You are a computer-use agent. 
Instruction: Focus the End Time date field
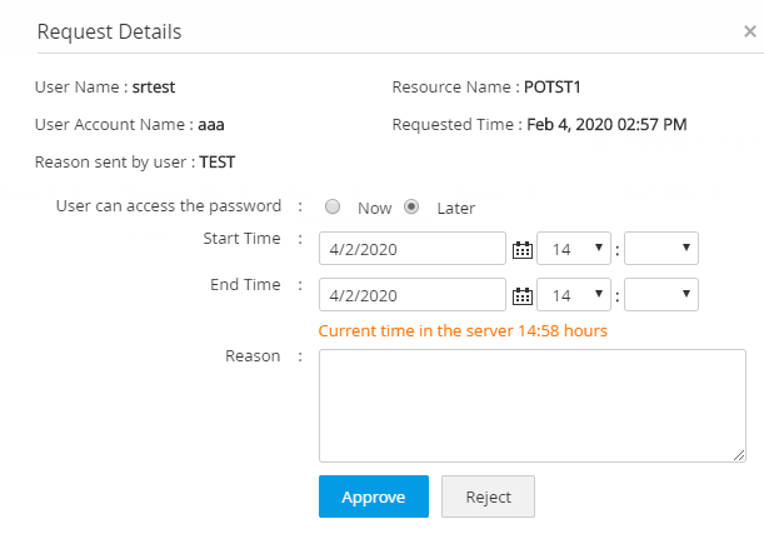coord(412,295)
